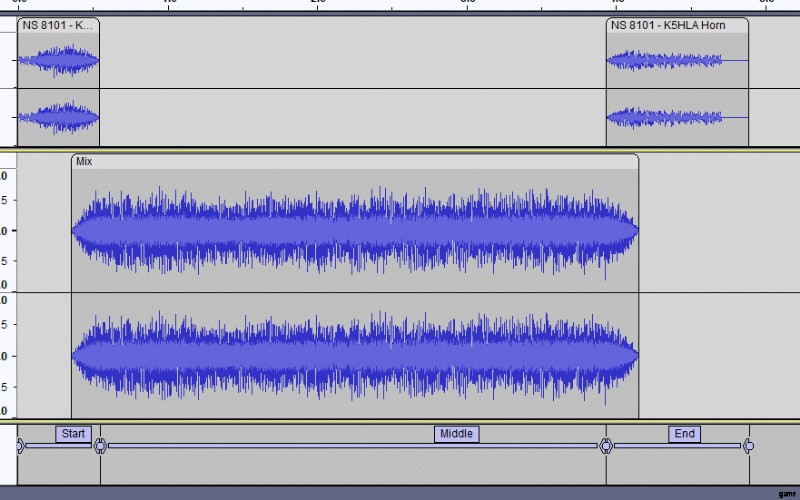Click the first horn clip's lower channel waveform

coord(58,117)
